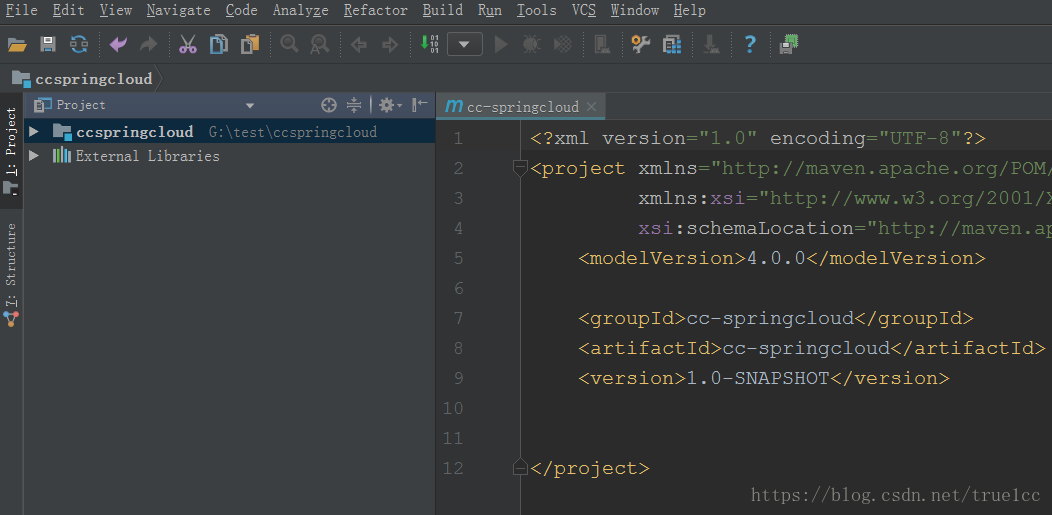Image resolution: width=1052 pixels, height=515 pixels.
Task: Click Scroll from Source target icon
Action: click(328, 105)
